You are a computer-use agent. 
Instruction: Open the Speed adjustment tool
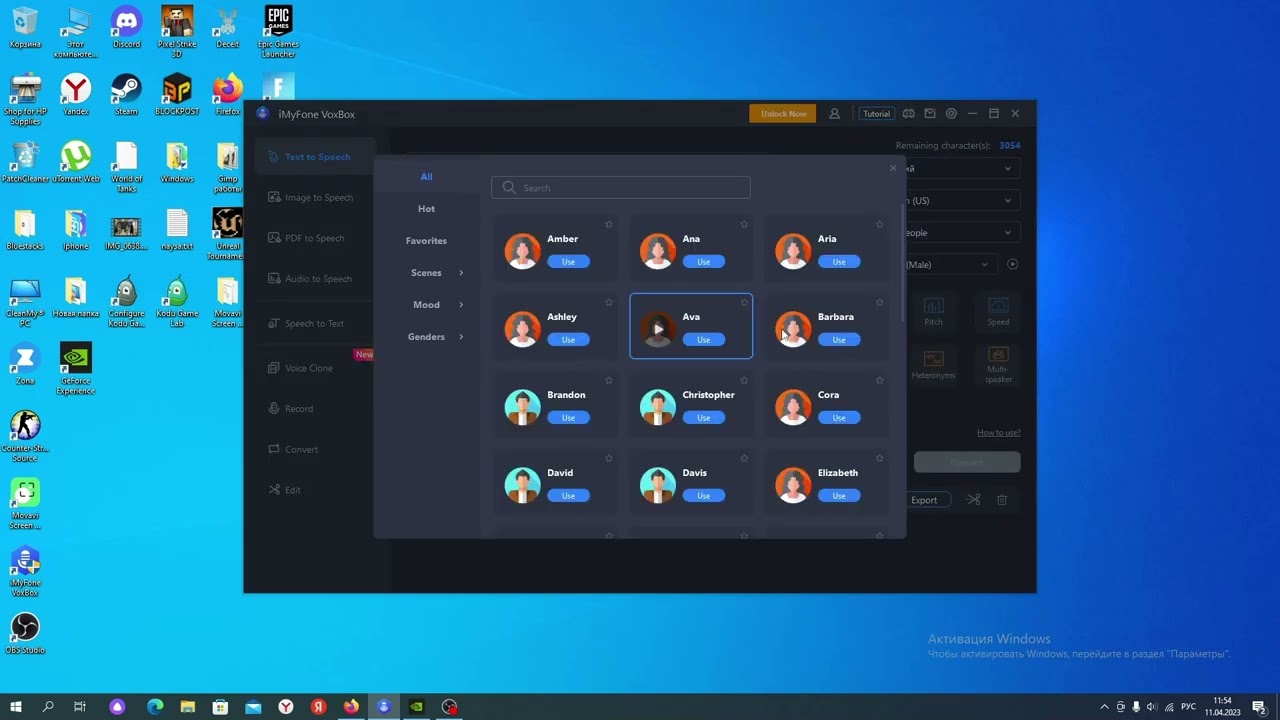(x=998, y=311)
